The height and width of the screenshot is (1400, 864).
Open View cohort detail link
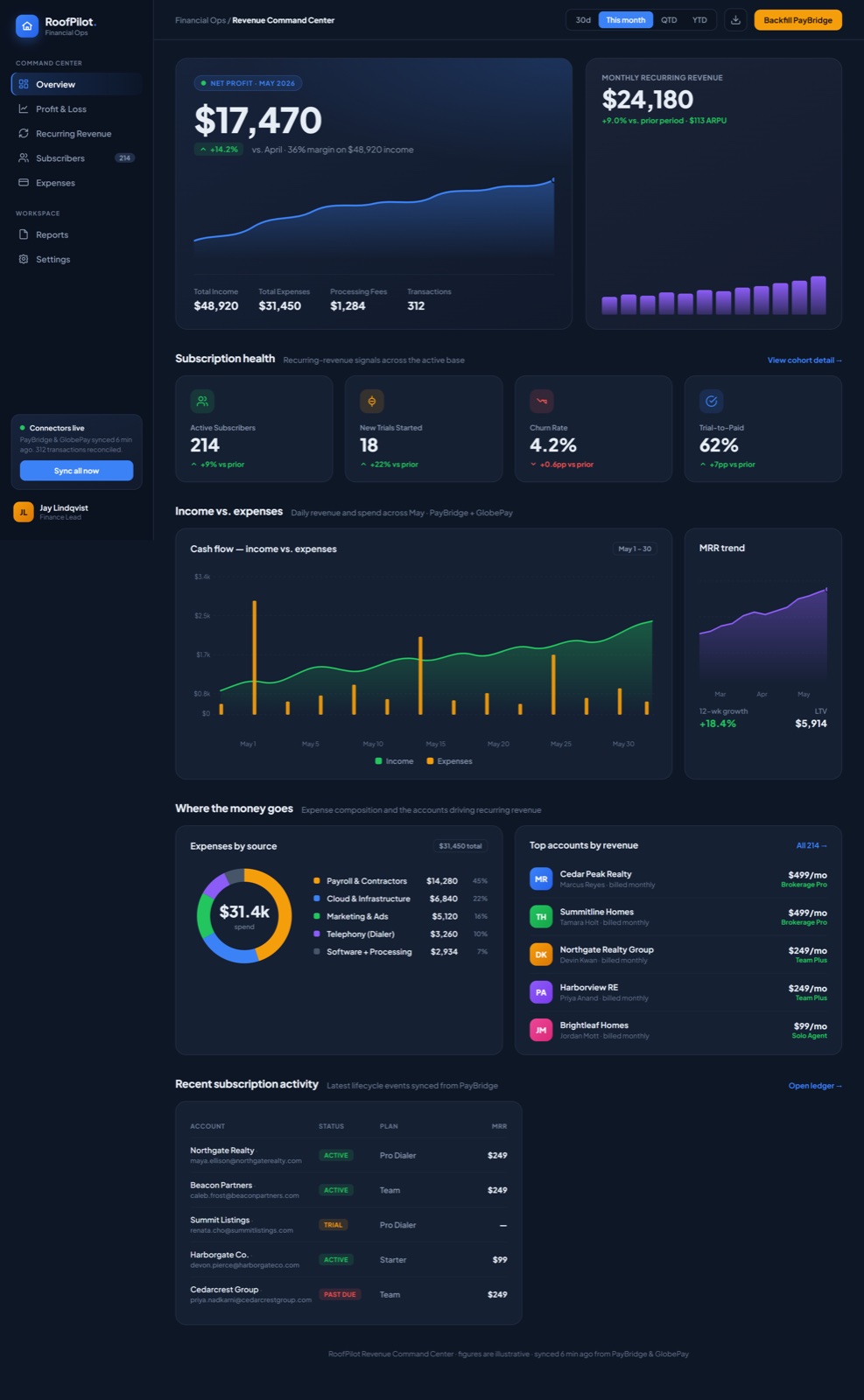pos(804,360)
